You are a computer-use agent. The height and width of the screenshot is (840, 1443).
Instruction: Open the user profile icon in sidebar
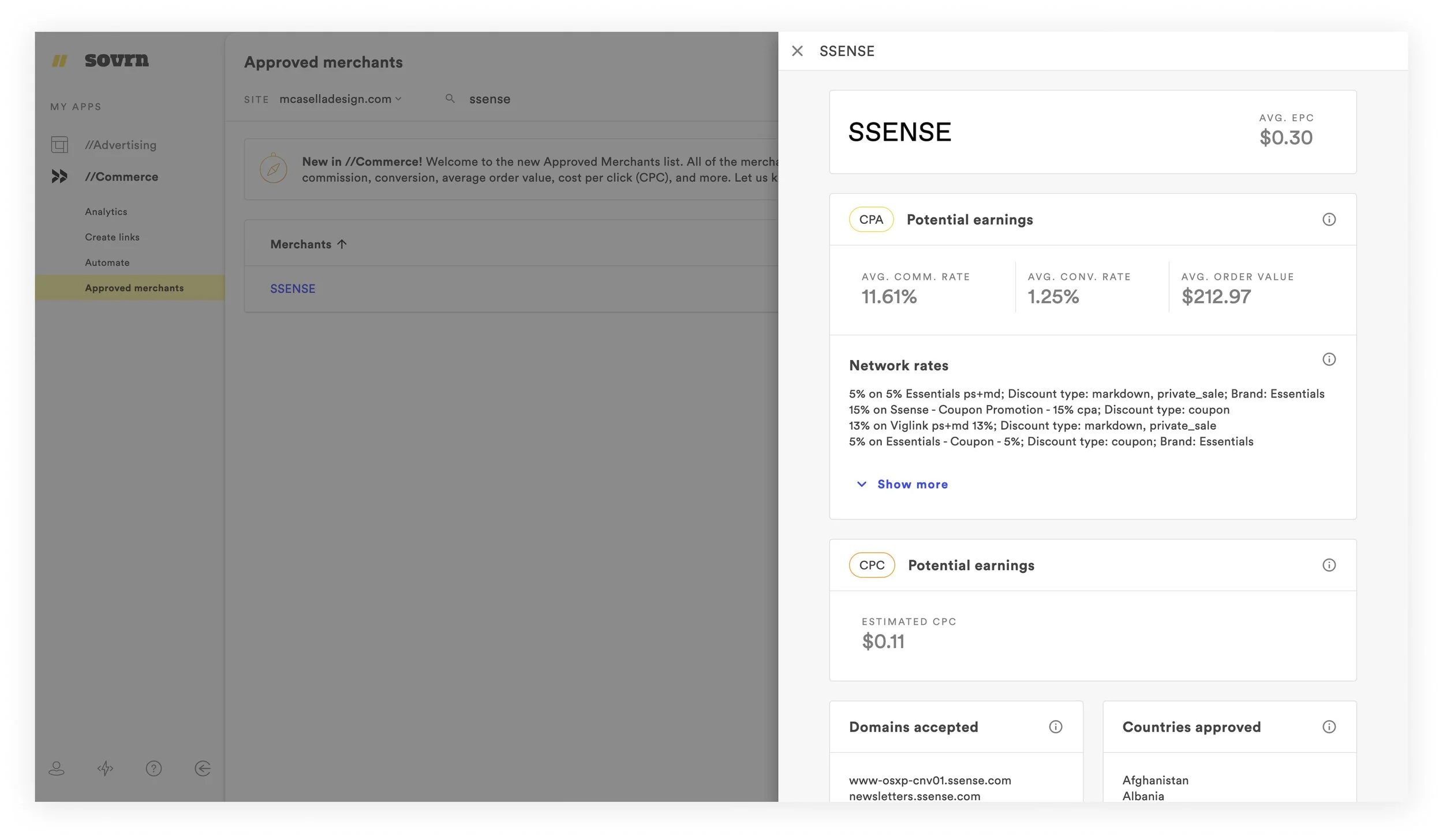[x=57, y=768]
